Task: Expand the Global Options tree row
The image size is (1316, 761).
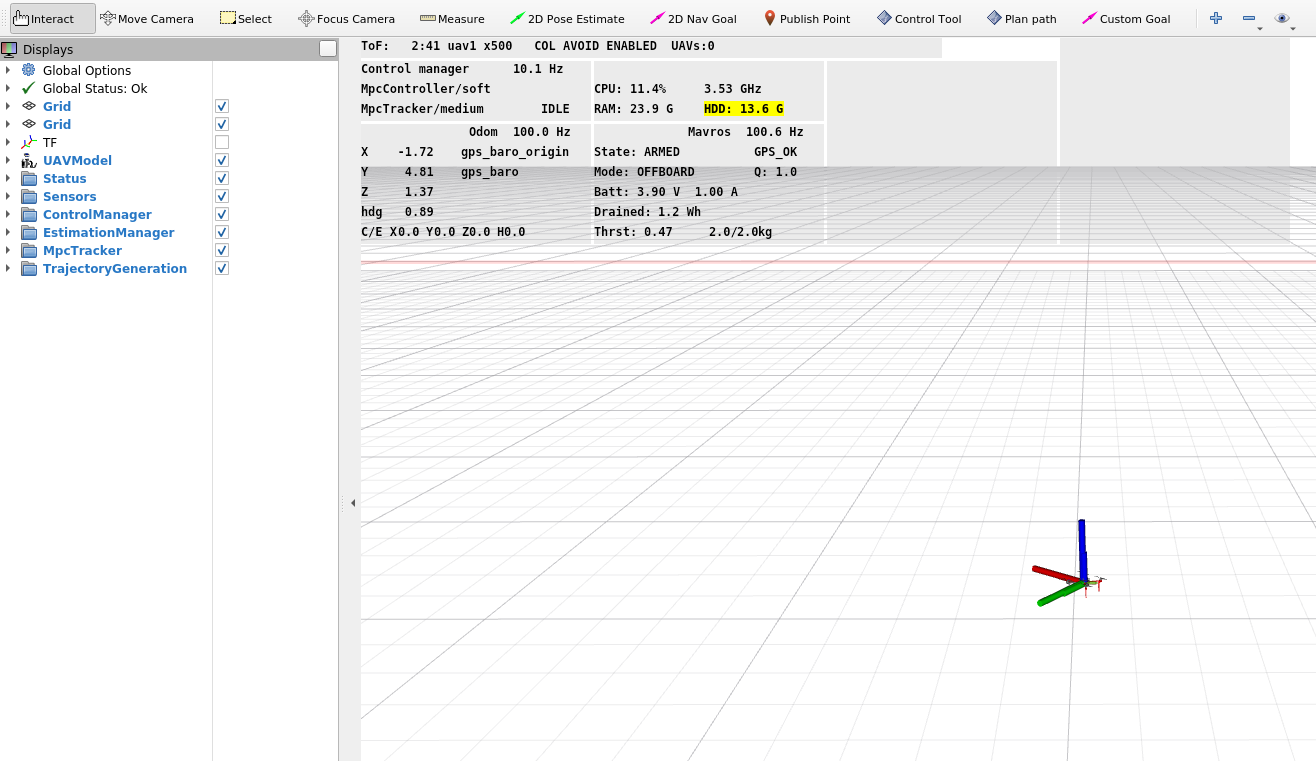Action: click(x=8, y=70)
